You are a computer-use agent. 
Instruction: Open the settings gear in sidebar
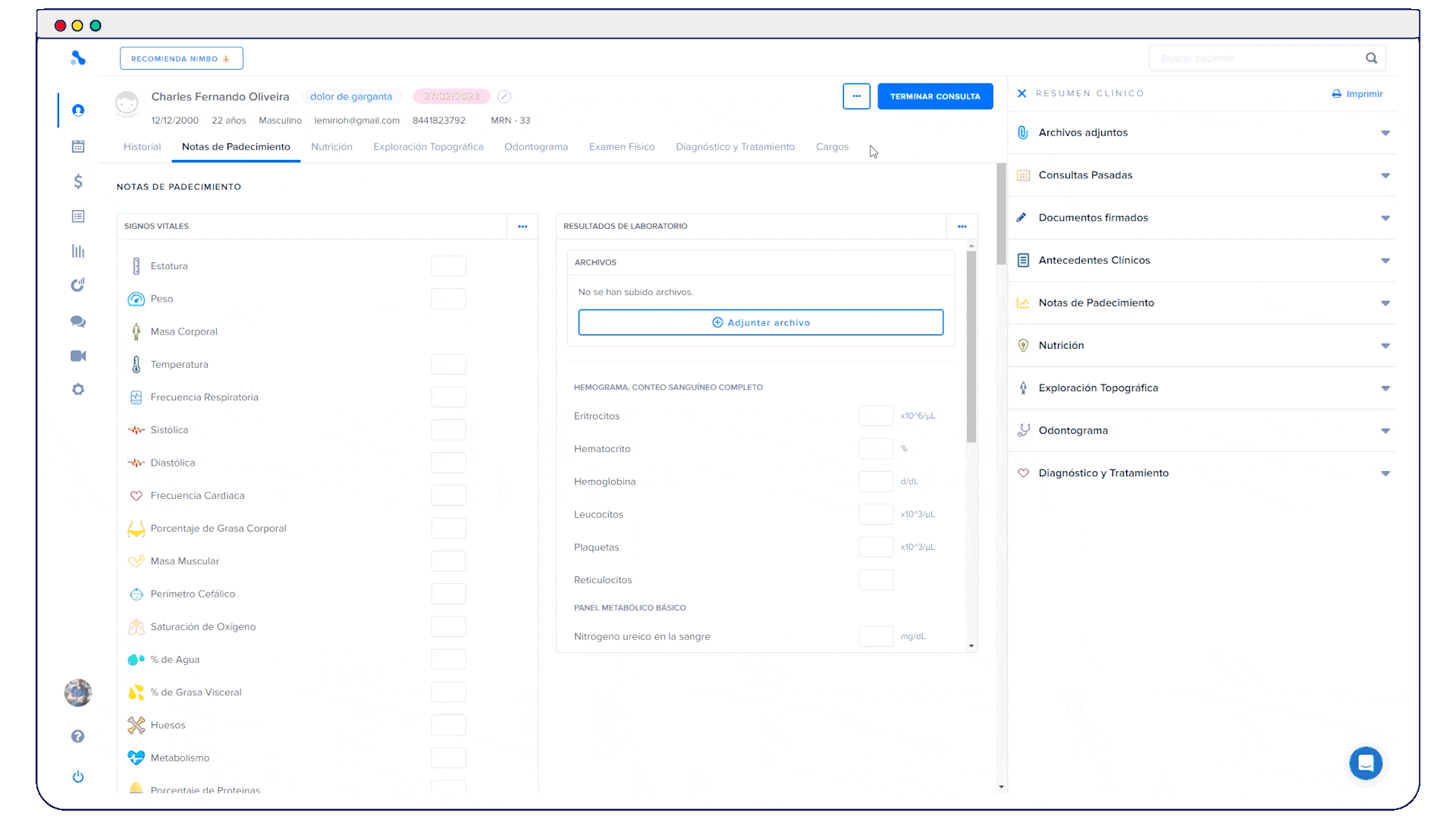click(78, 390)
